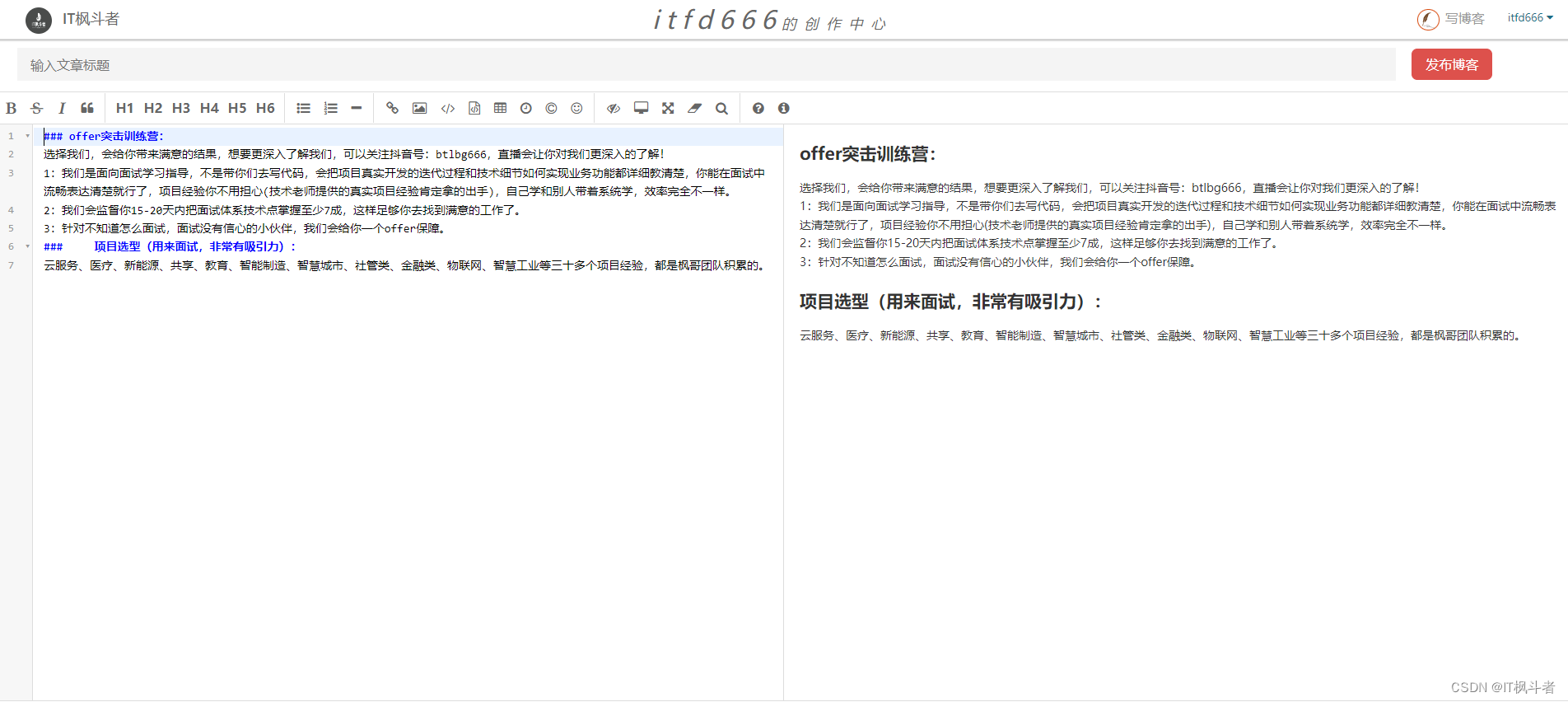Insert an unordered list
Image resolution: width=1568 pixels, height=702 pixels.
click(304, 108)
